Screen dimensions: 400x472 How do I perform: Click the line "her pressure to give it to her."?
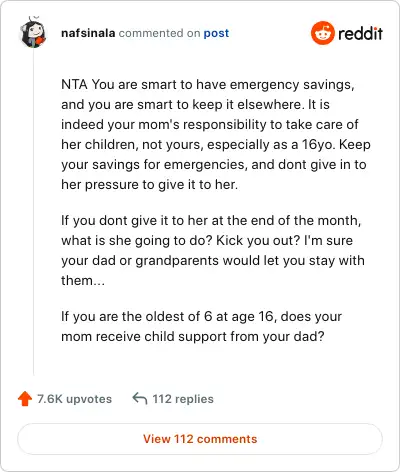(x=149, y=184)
